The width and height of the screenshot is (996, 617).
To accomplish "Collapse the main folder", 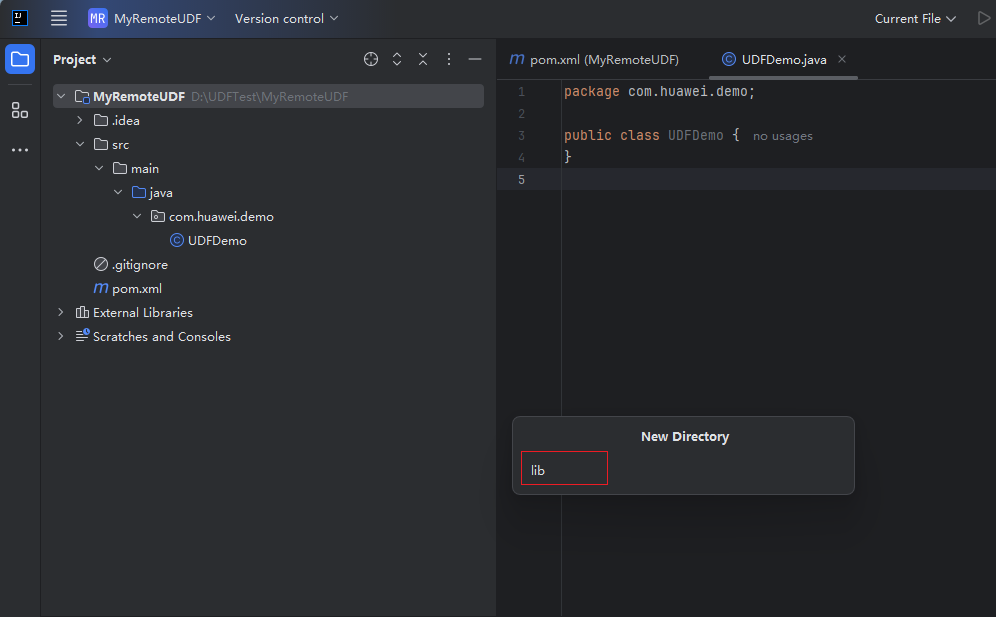I will click(99, 168).
